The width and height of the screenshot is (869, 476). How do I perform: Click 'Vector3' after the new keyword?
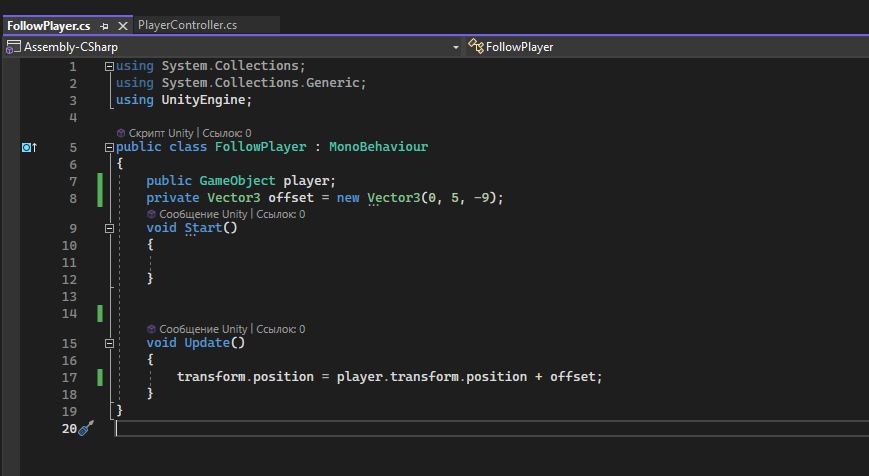tap(393, 198)
